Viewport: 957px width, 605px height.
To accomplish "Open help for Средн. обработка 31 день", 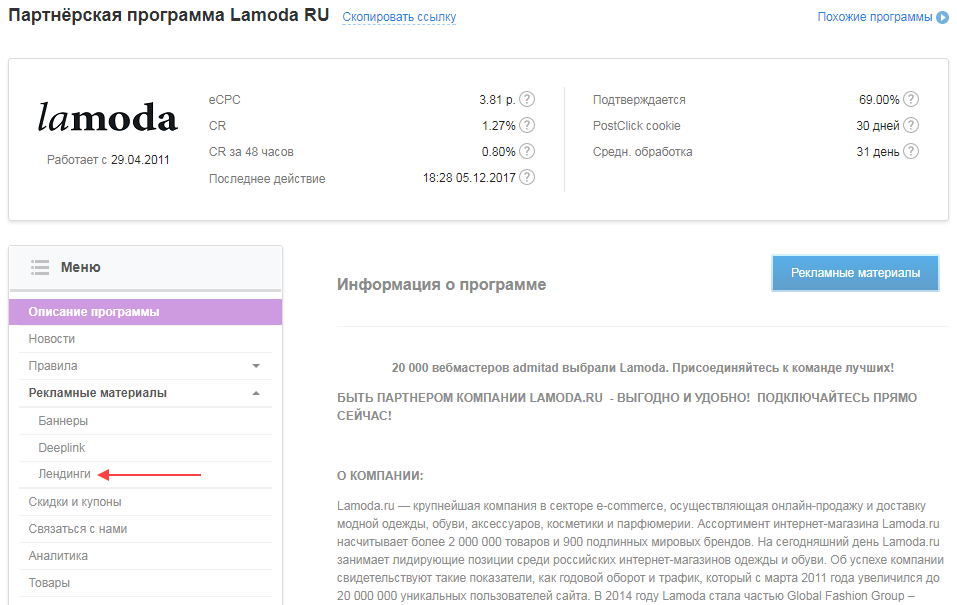I will click(x=911, y=152).
